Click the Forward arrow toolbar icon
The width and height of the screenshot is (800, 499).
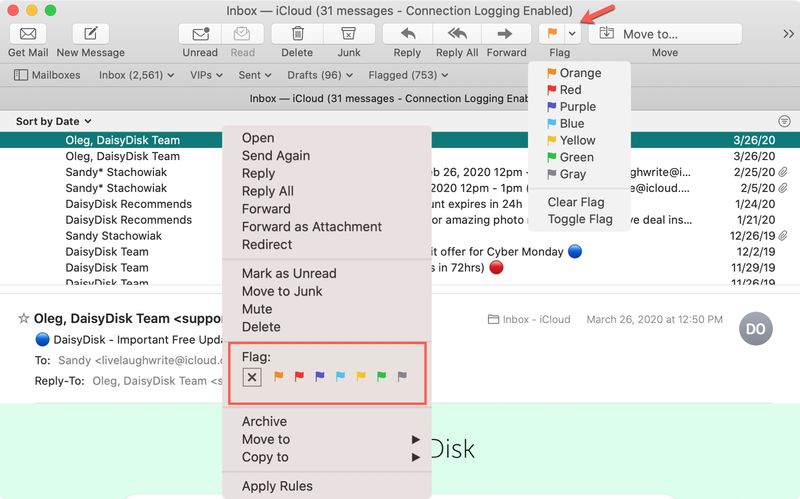(x=506, y=34)
